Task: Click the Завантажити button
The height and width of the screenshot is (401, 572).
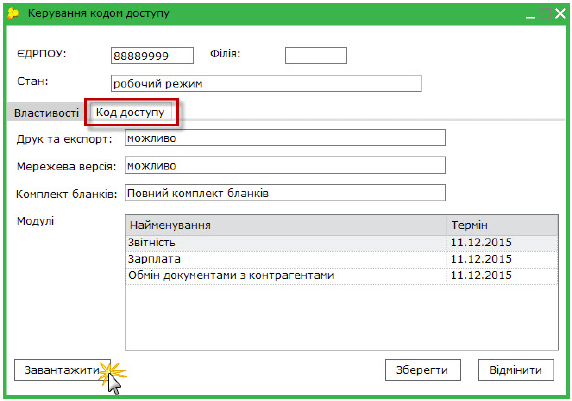Action: 62,370
